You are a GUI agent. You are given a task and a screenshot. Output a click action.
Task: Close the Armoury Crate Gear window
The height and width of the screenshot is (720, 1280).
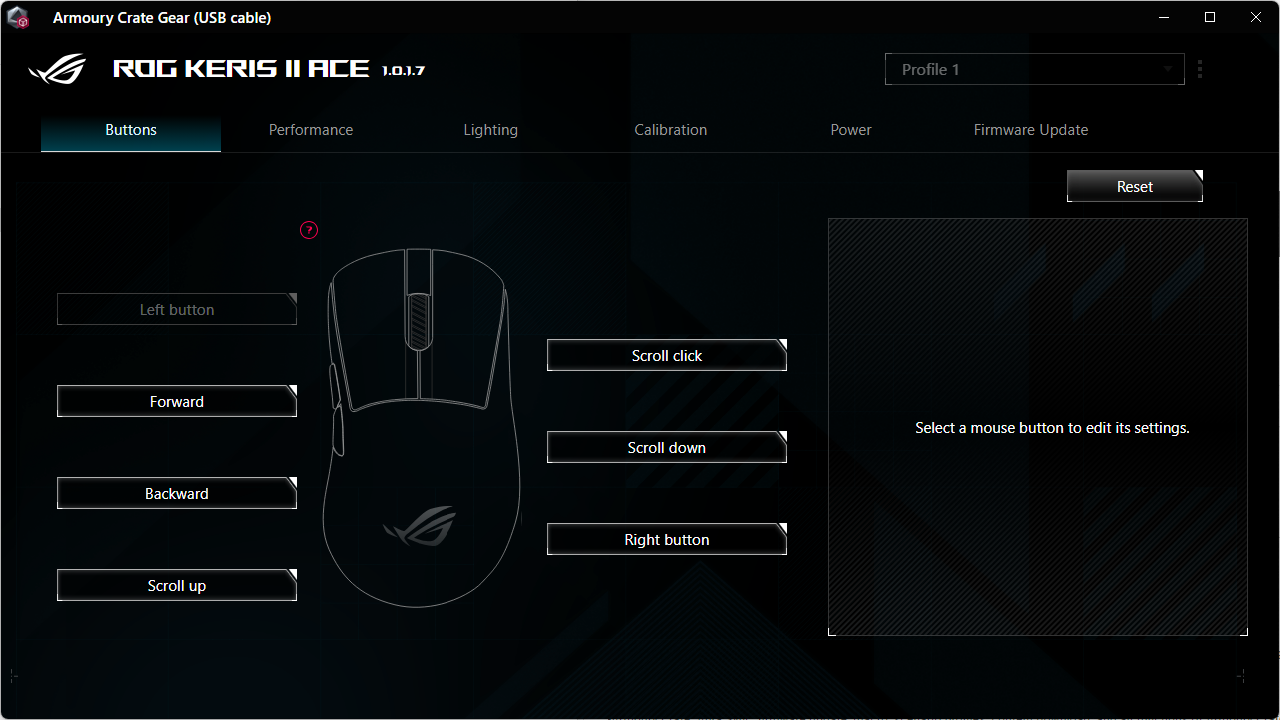[1256, 17]
